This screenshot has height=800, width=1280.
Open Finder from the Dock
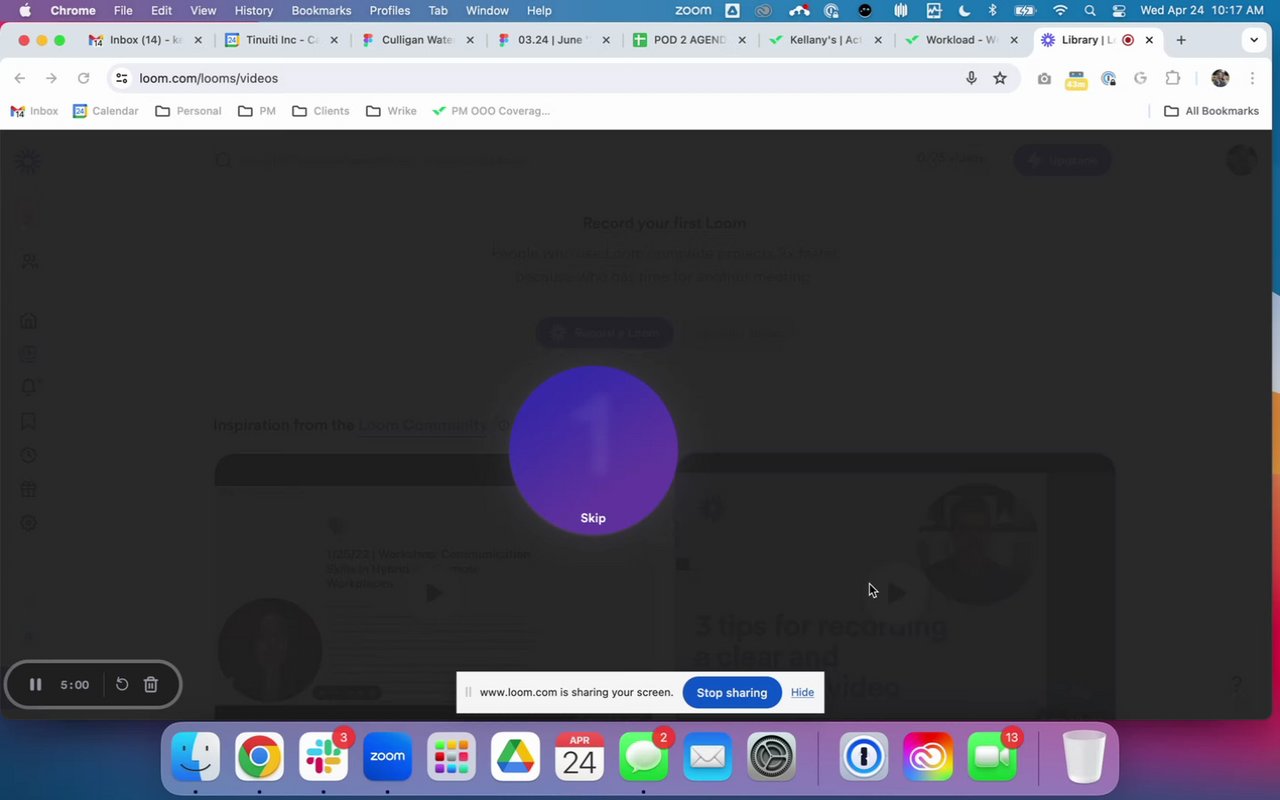[195, 756]
